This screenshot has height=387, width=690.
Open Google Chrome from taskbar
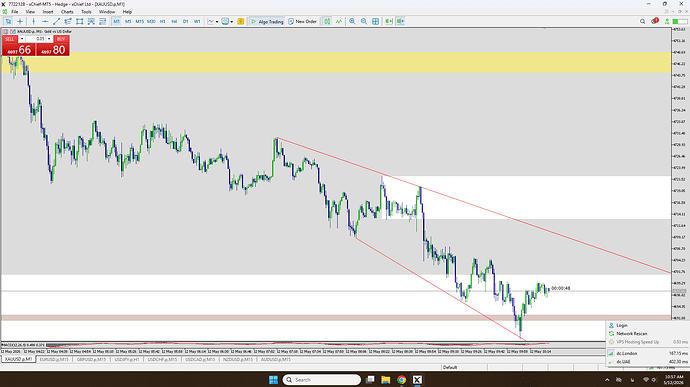click(x=401, y=380)
